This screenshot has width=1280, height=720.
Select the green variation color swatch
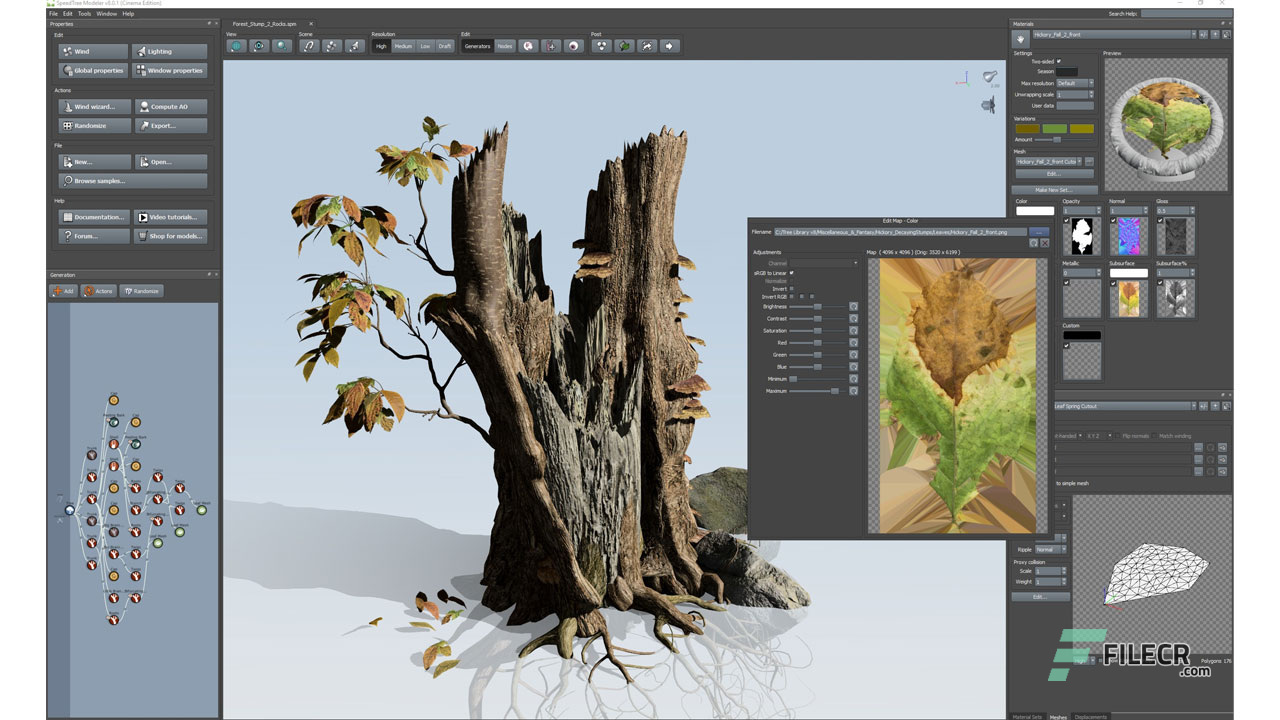(1054, 128)
